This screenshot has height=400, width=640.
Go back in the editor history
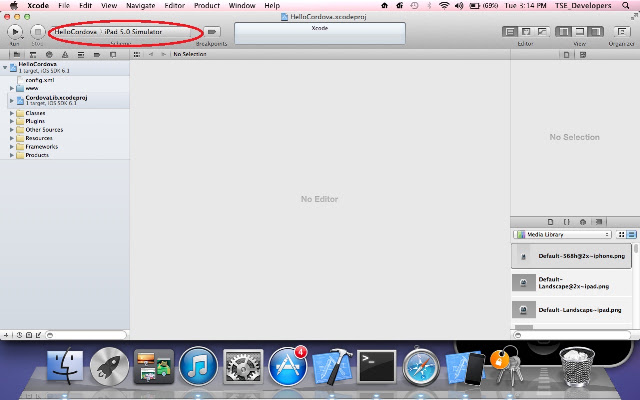coord(151,54)
